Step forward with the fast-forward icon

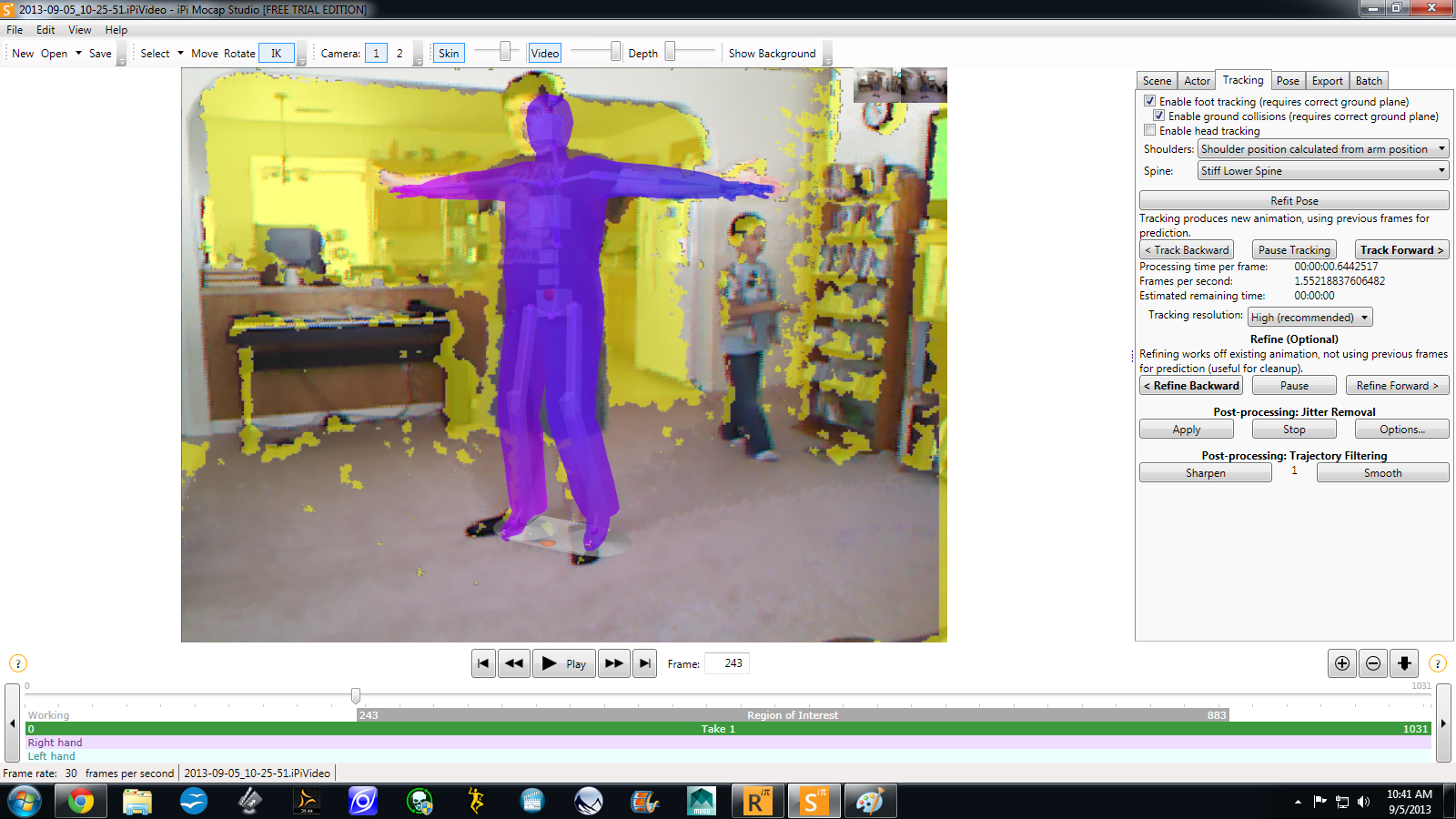pos(614,663)
